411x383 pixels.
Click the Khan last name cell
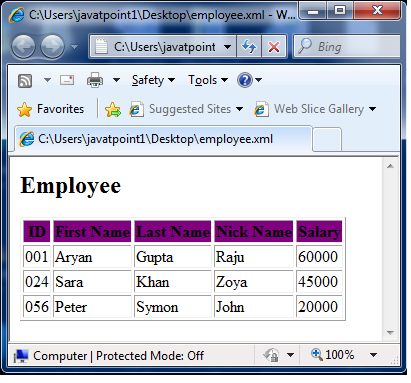(173, 282)
